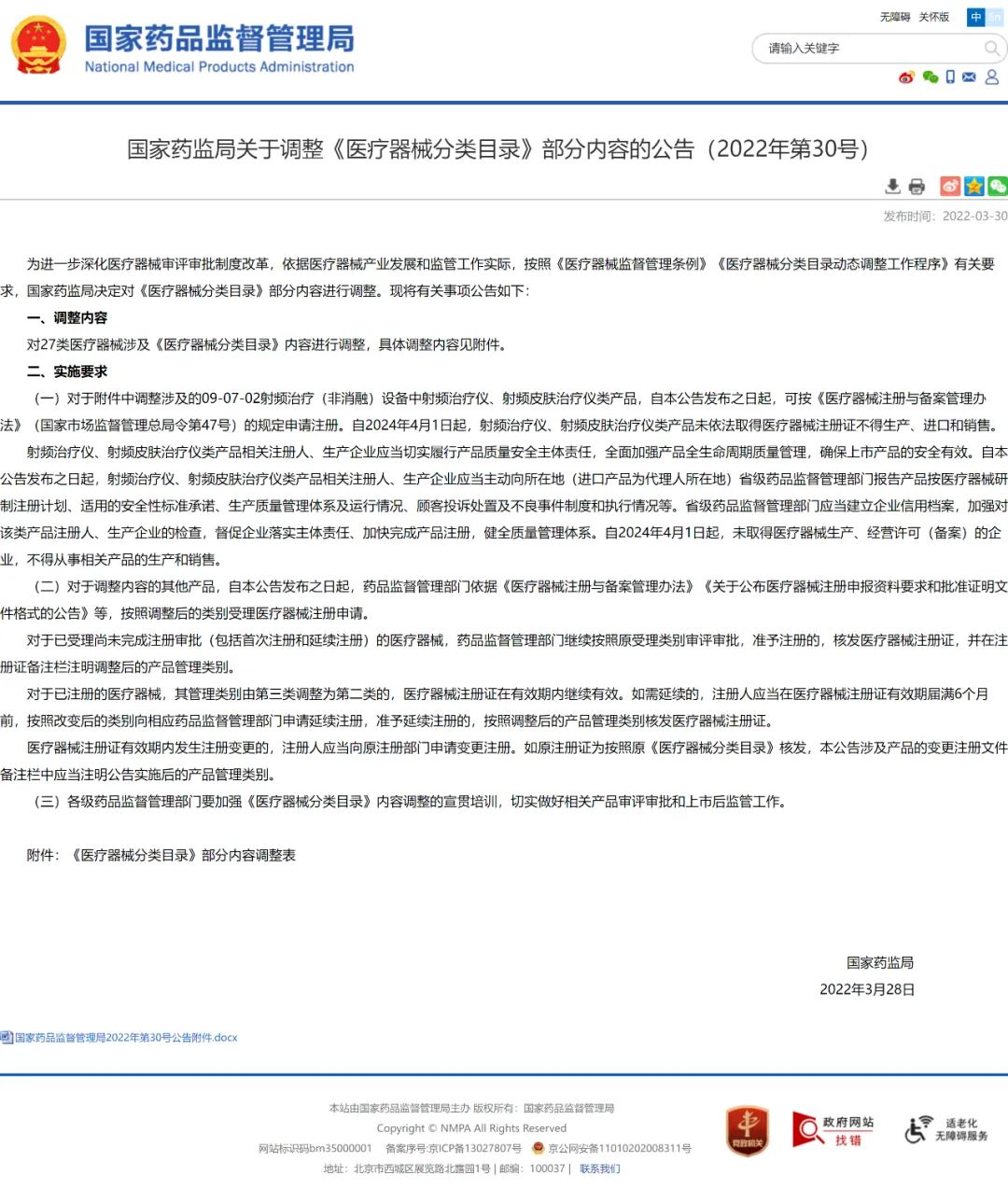Open the 京公网安备11010202008311号 link

point(620,1149)
